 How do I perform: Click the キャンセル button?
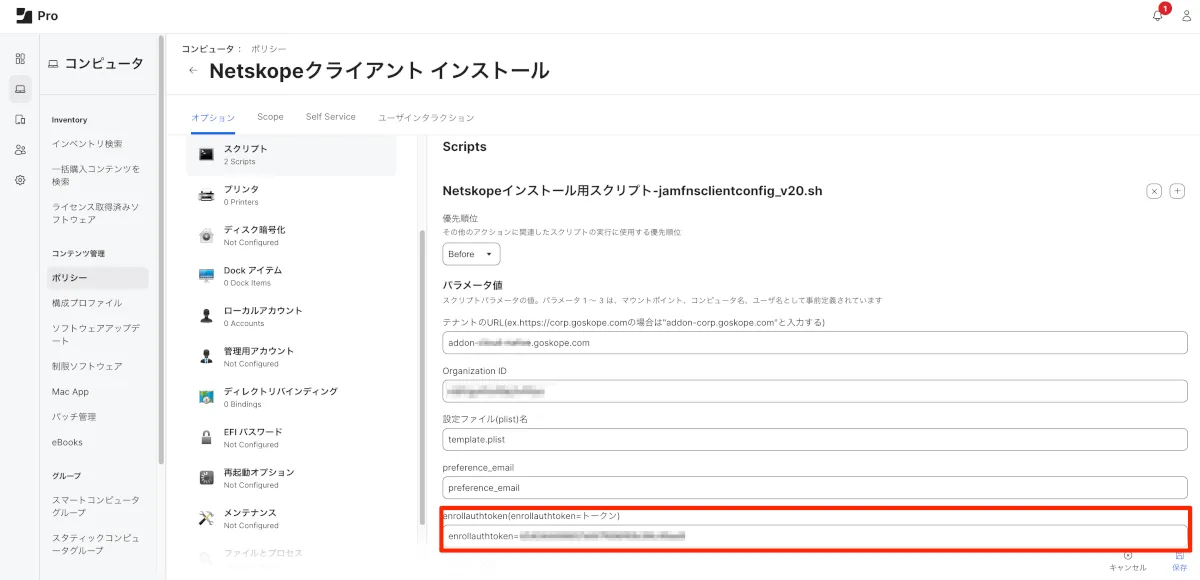[x=1128, y=561]
